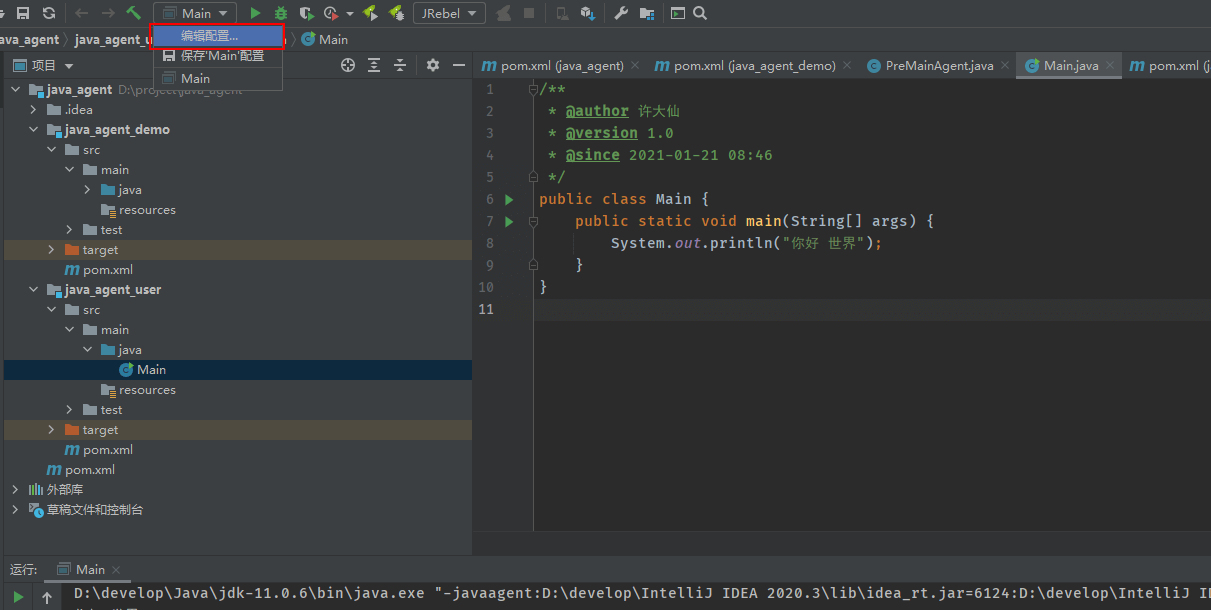
Task: Run Main with coverage shield icon
Action: pos(307,13)
